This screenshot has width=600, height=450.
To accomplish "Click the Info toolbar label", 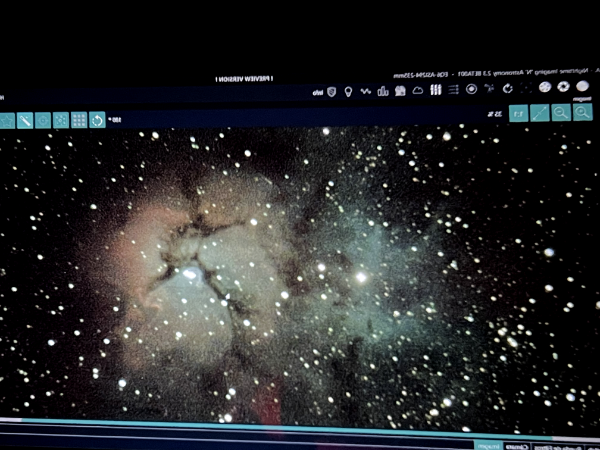I will coord(318,93).
